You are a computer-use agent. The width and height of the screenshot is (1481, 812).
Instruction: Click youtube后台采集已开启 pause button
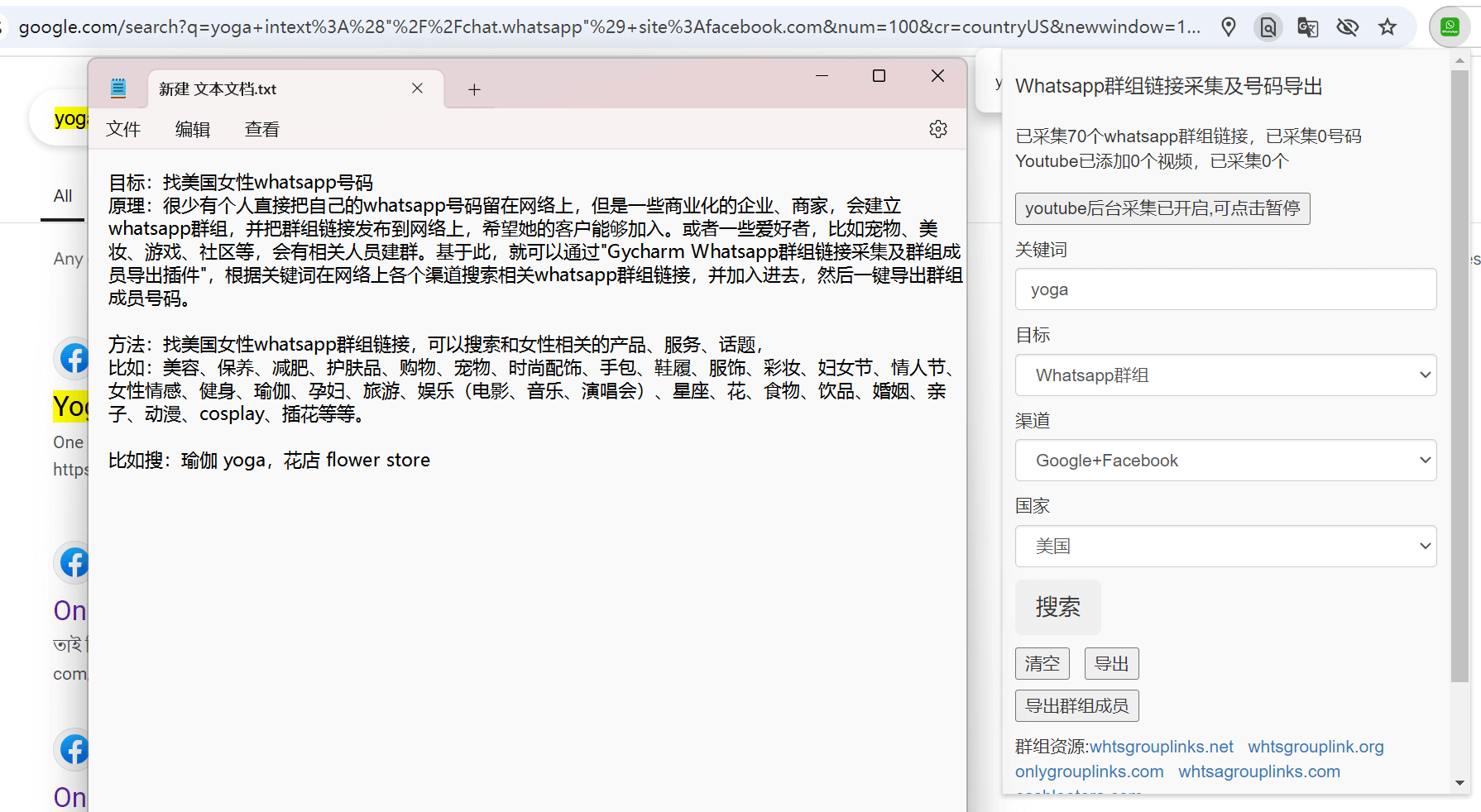click(x=1162, y=208)
